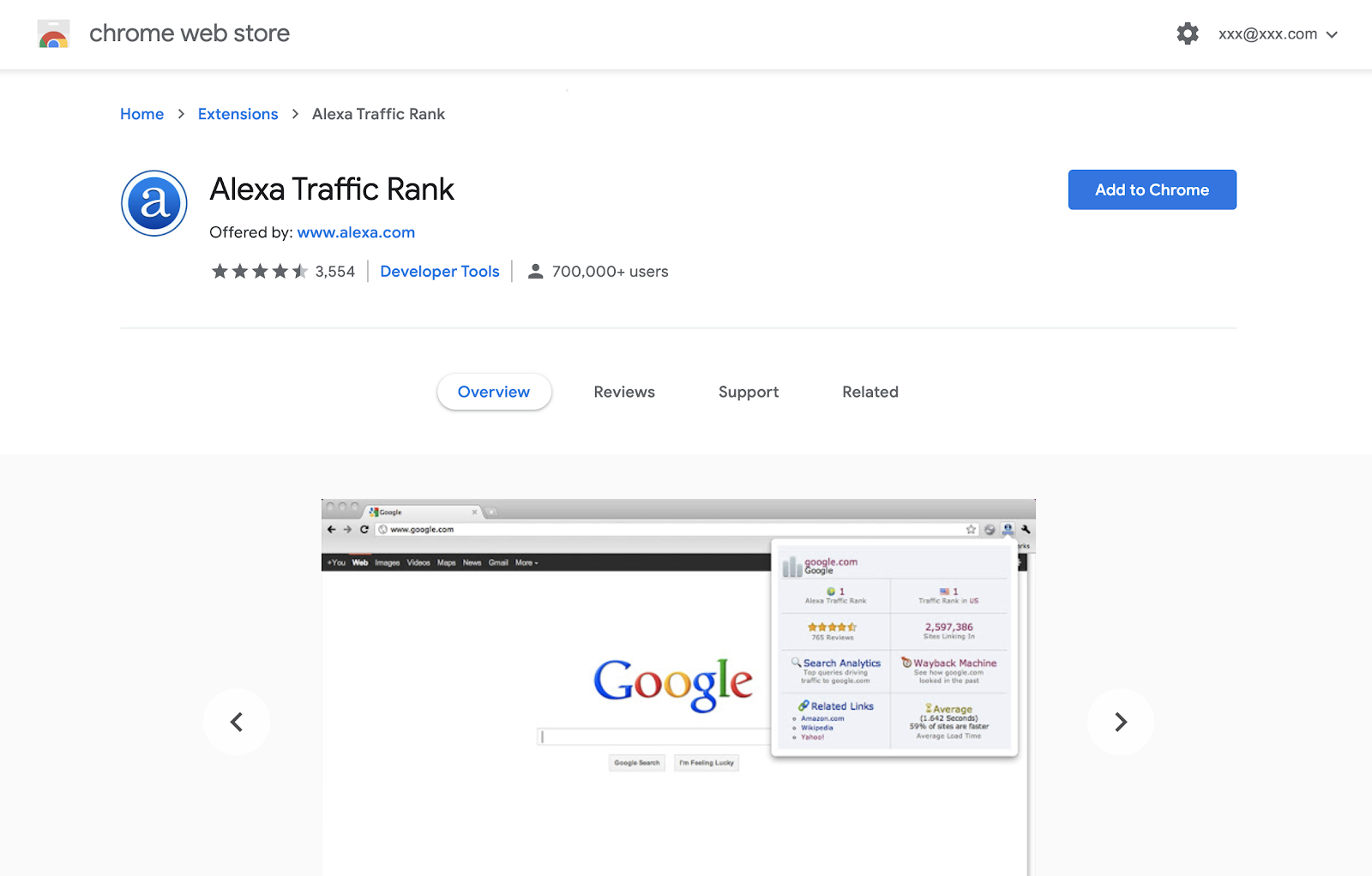
Task: Click the Add to Chrome button
Action: [1152, 189]
